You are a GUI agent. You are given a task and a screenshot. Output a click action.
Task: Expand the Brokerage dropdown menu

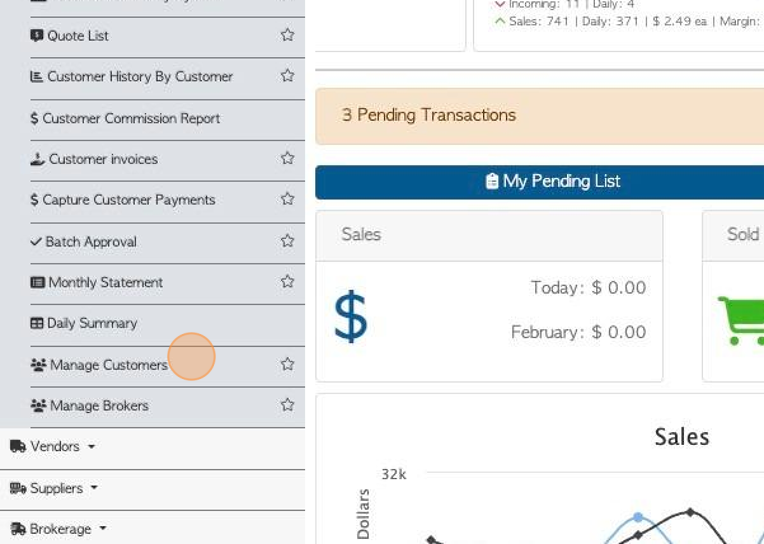[x=58, y=529]
